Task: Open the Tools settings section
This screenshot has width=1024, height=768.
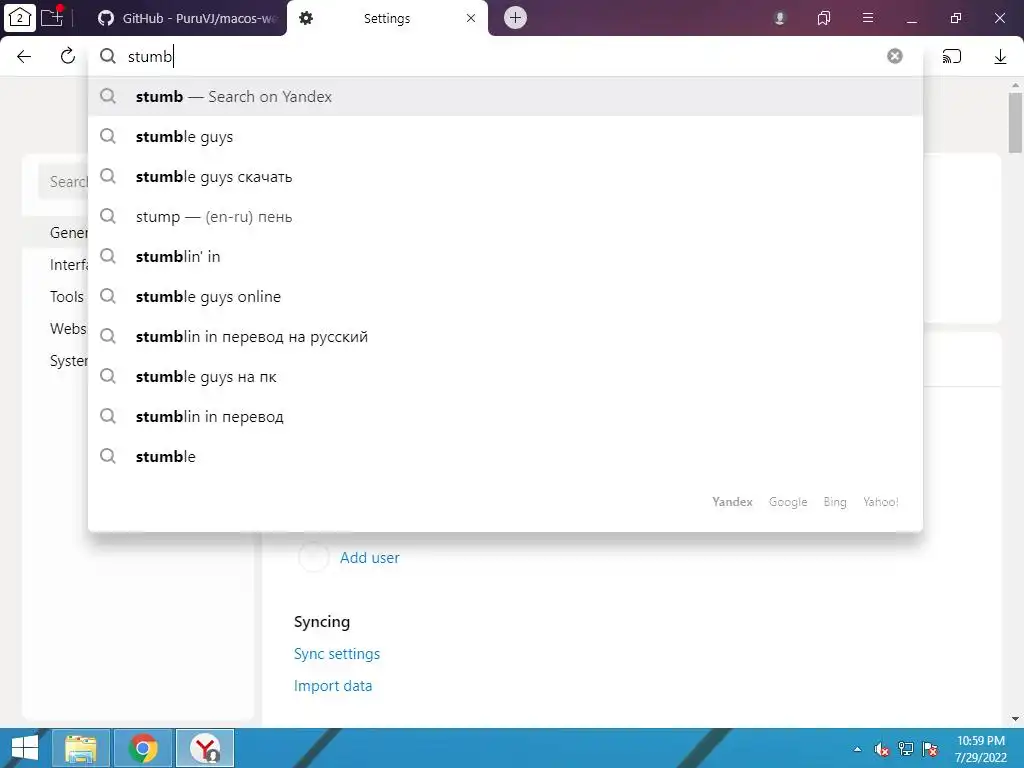Action: point(67,296)
